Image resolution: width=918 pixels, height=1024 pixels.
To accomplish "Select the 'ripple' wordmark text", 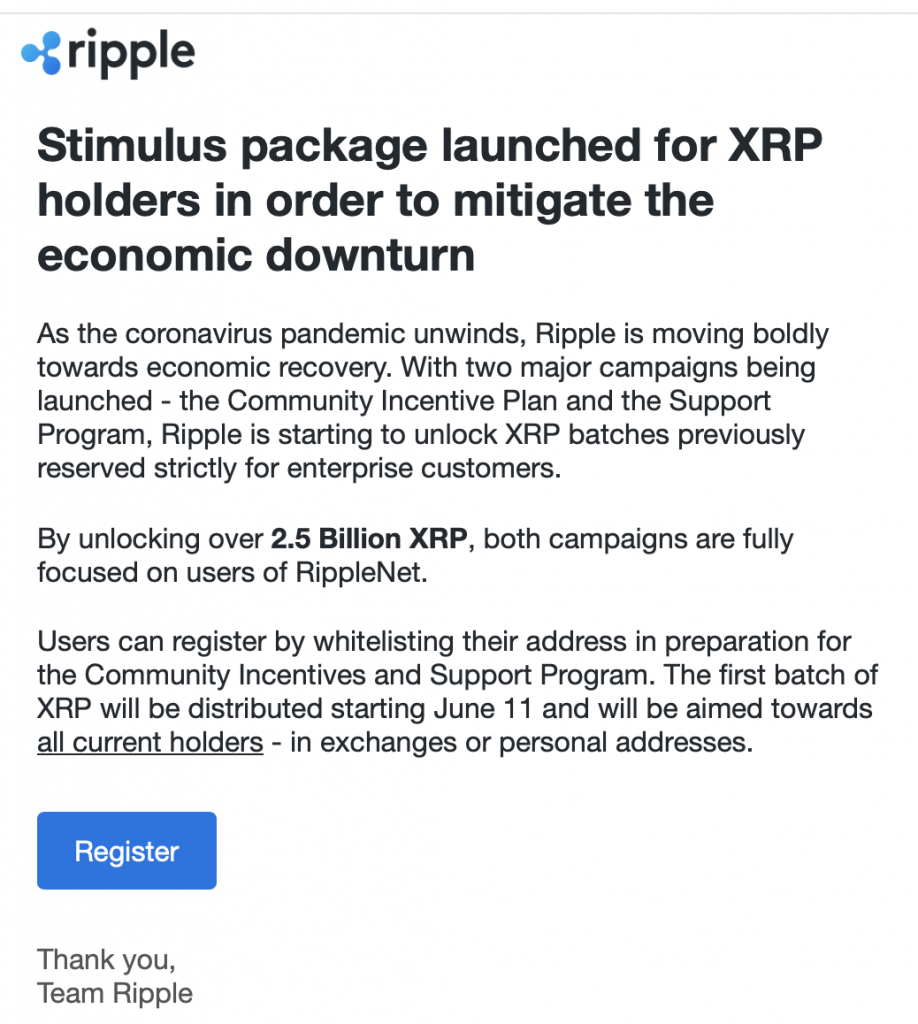I will click(x=131, y=54).
